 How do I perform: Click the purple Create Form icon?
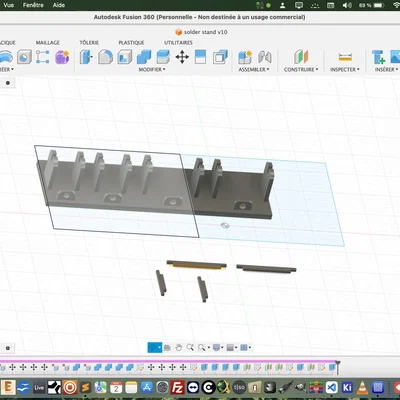[62, 57]
